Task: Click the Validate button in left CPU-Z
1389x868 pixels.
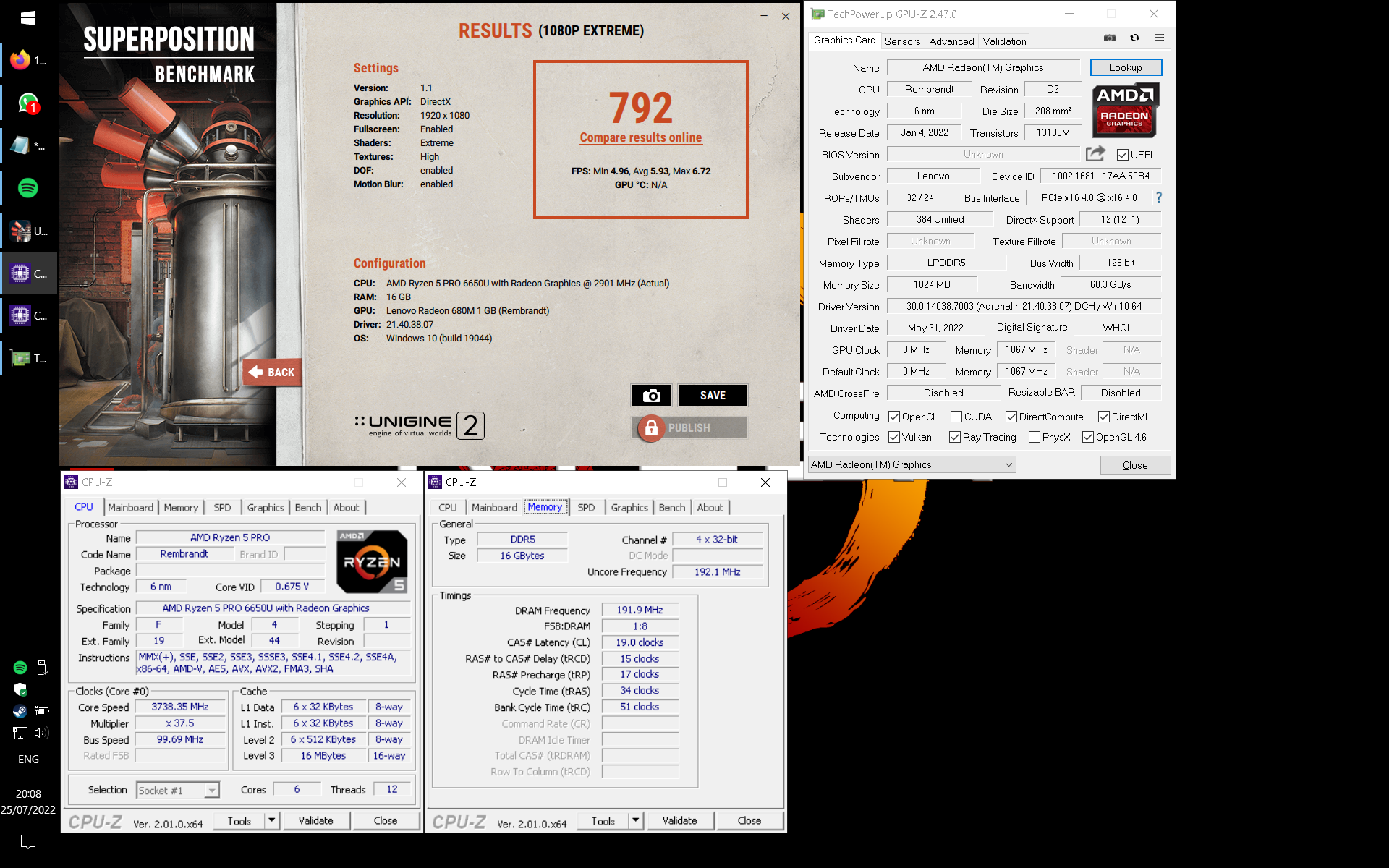Action: click(316, 820)
